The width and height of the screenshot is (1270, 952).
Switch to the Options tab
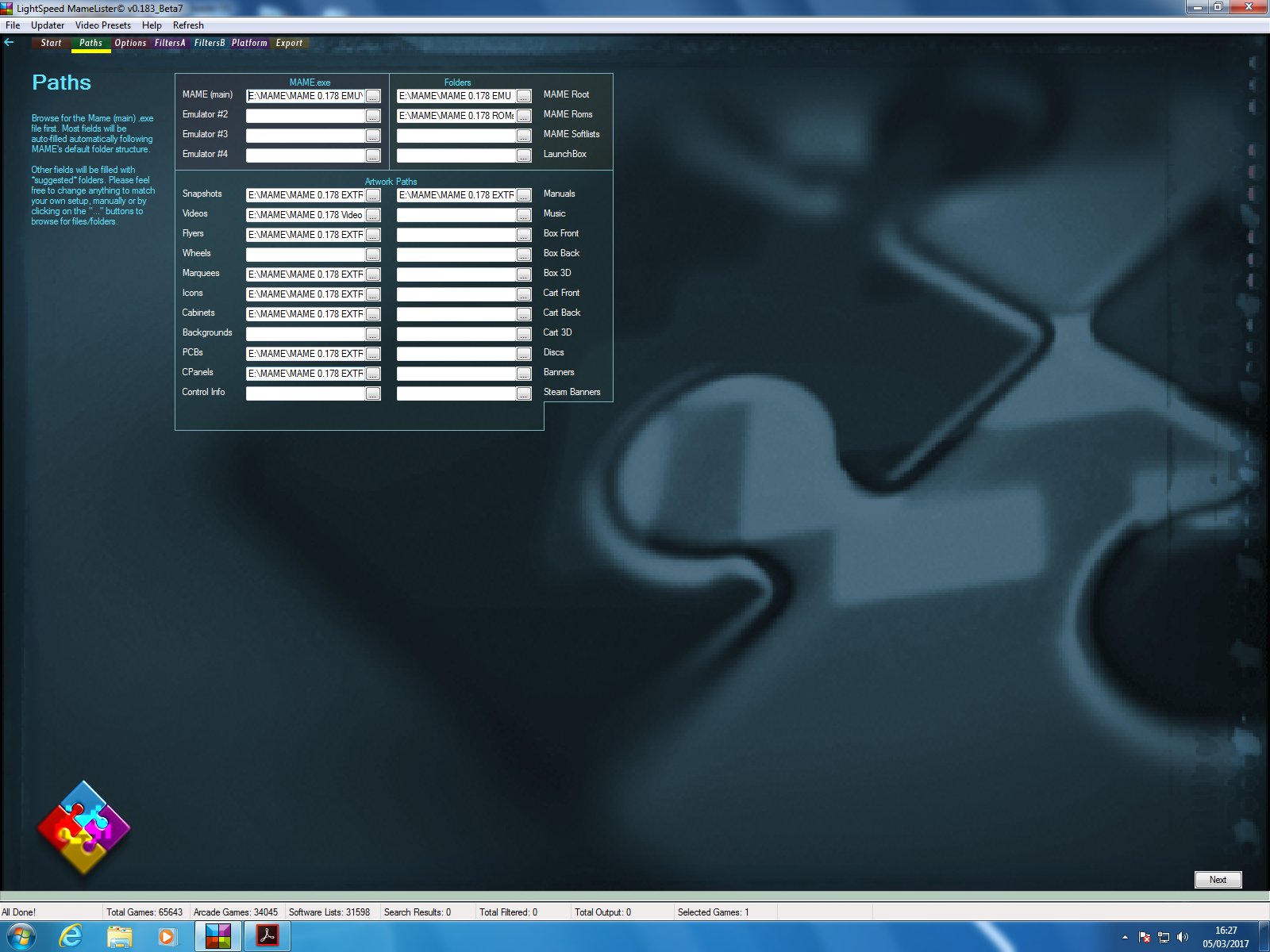tap(130, 43)
